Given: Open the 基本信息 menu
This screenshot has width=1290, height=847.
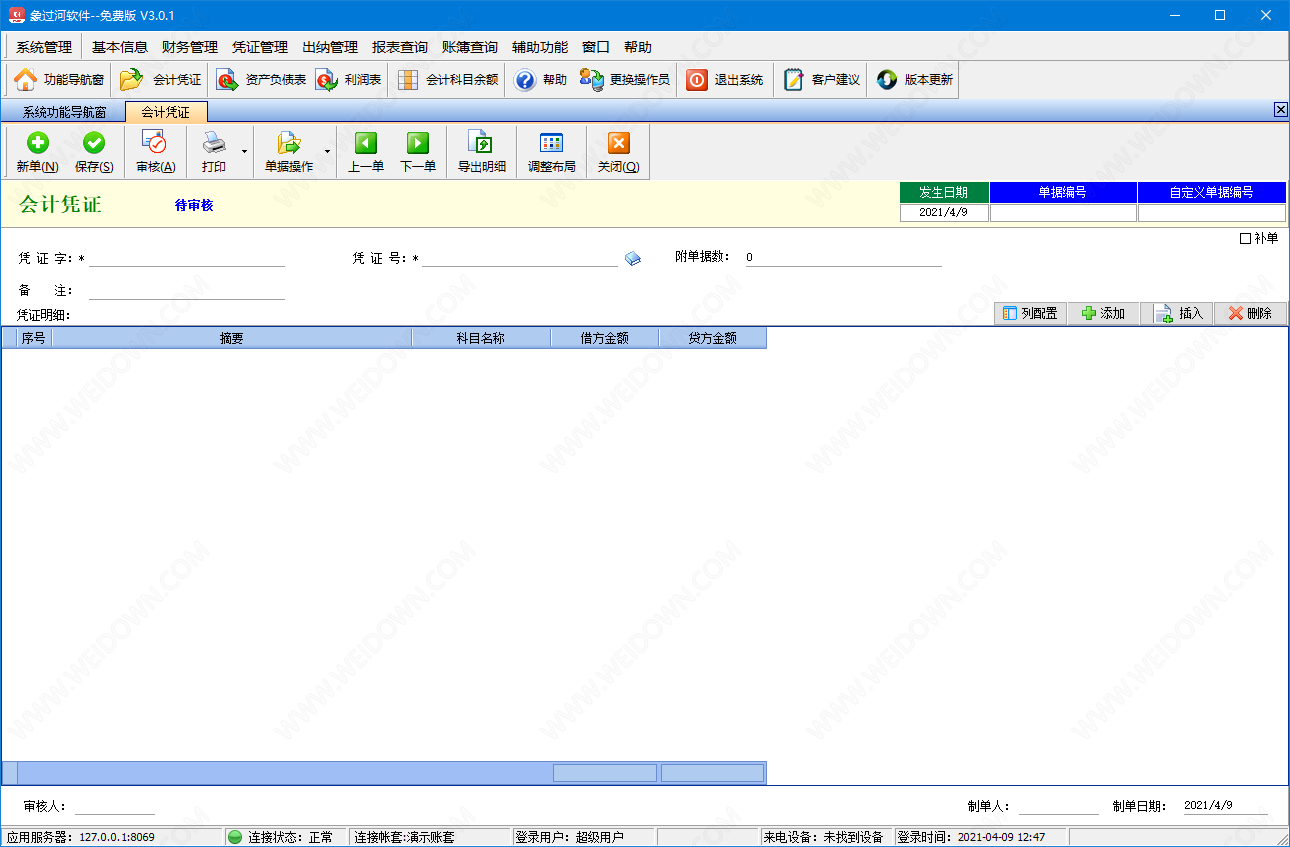Looking at the screenshot, I should [x=120, y=47].
